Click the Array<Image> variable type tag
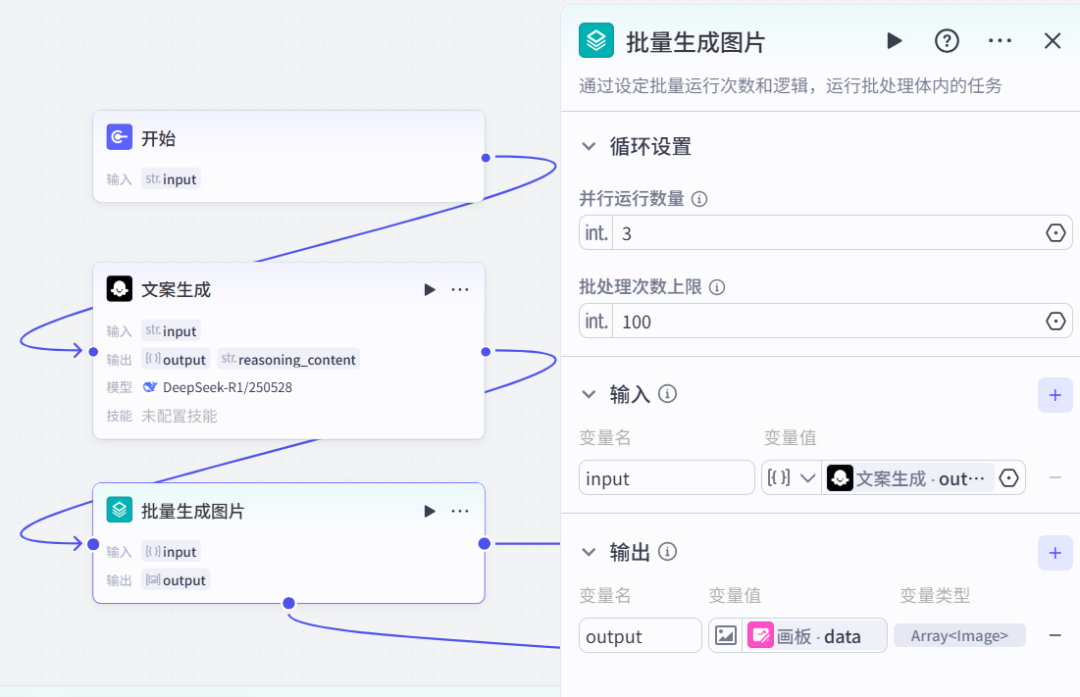 [x=959, y=636]
